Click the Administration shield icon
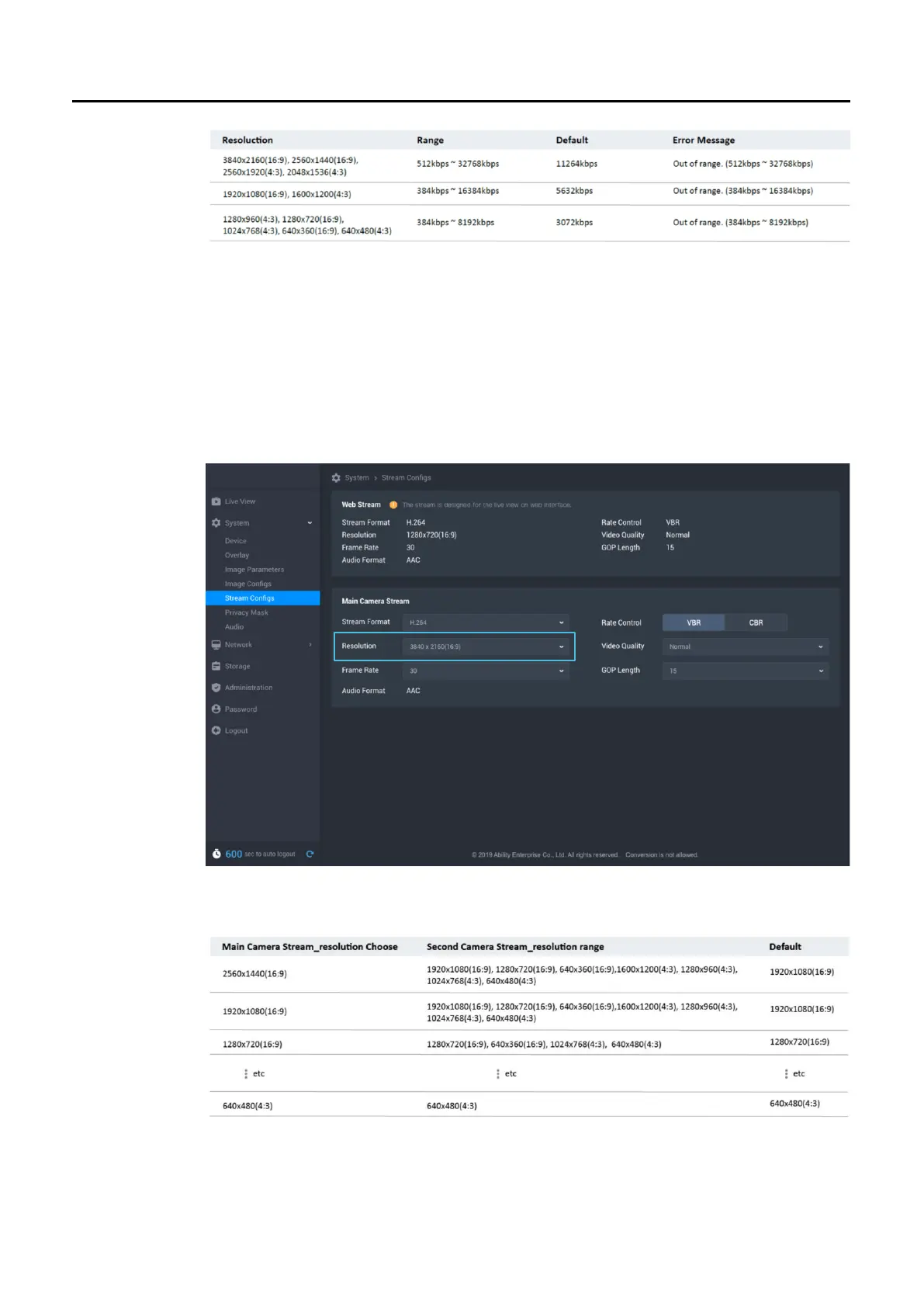Viewport: 924px width, 1307px height. [216, 688]
